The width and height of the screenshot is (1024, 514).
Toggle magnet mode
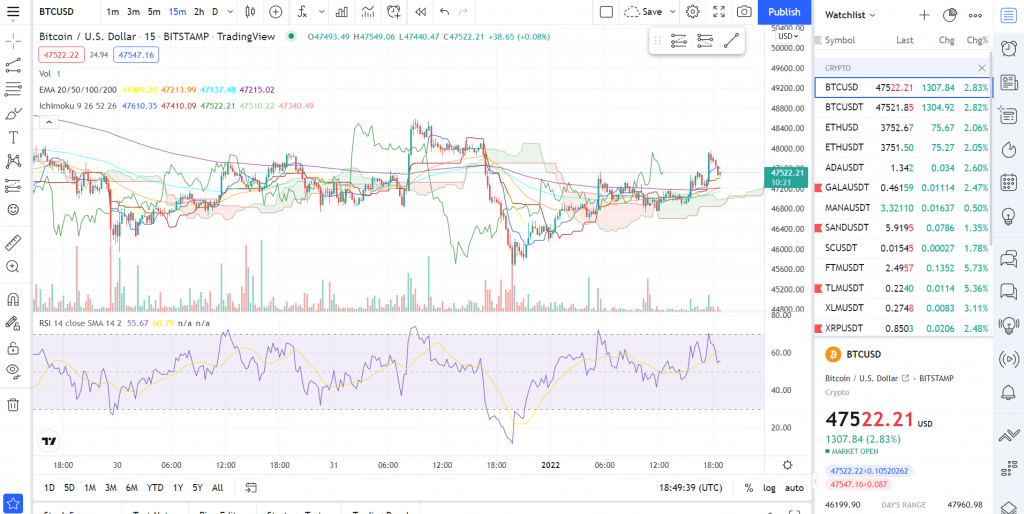13,299
